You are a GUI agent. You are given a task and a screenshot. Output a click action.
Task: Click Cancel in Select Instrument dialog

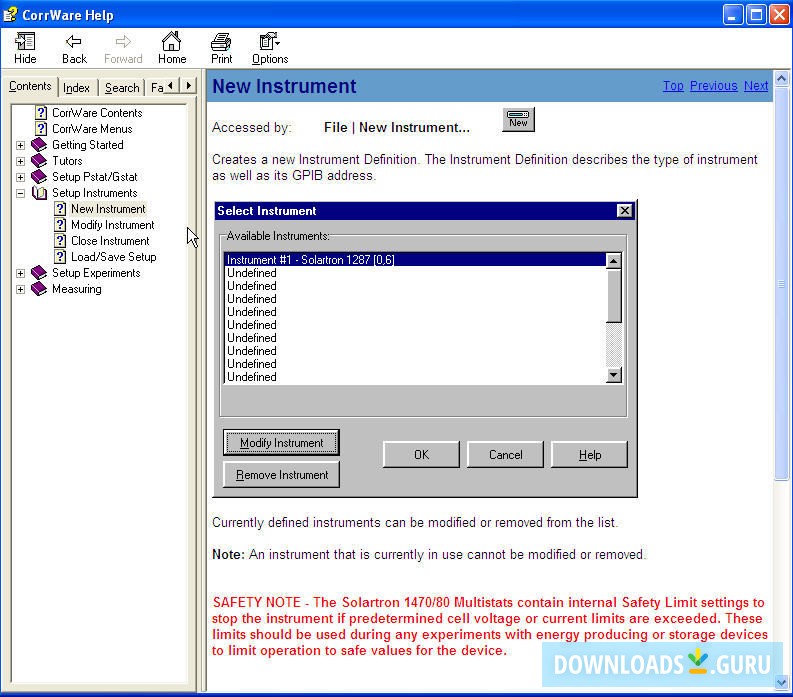(505, 454)
